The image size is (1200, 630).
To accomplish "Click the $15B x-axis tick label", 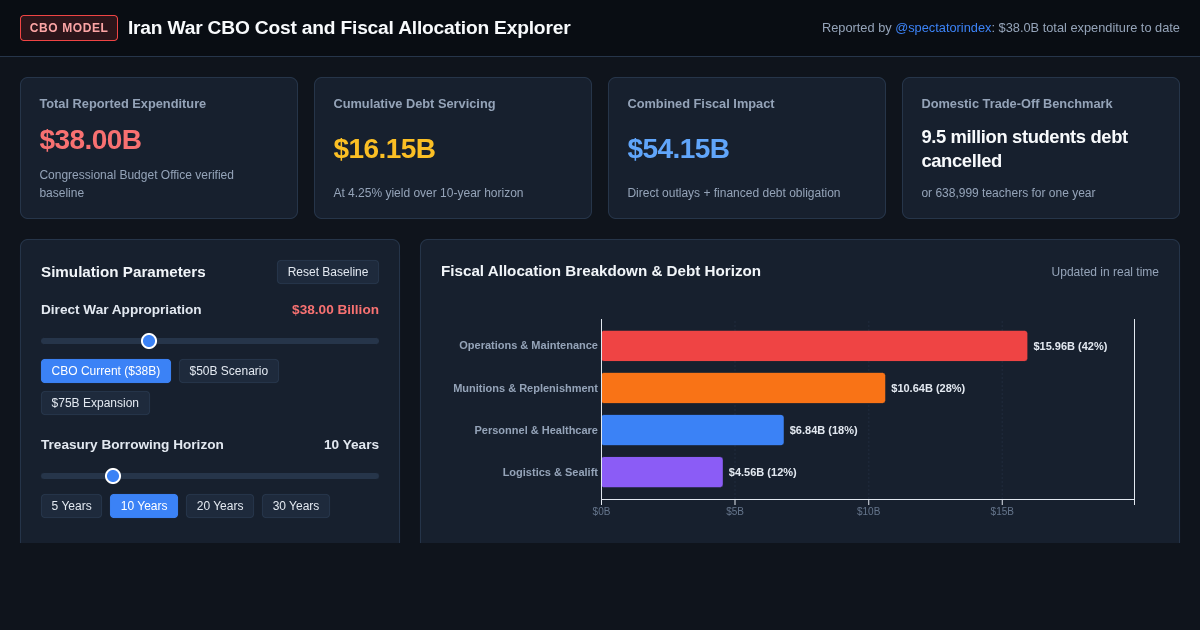I will point(1002,512).
